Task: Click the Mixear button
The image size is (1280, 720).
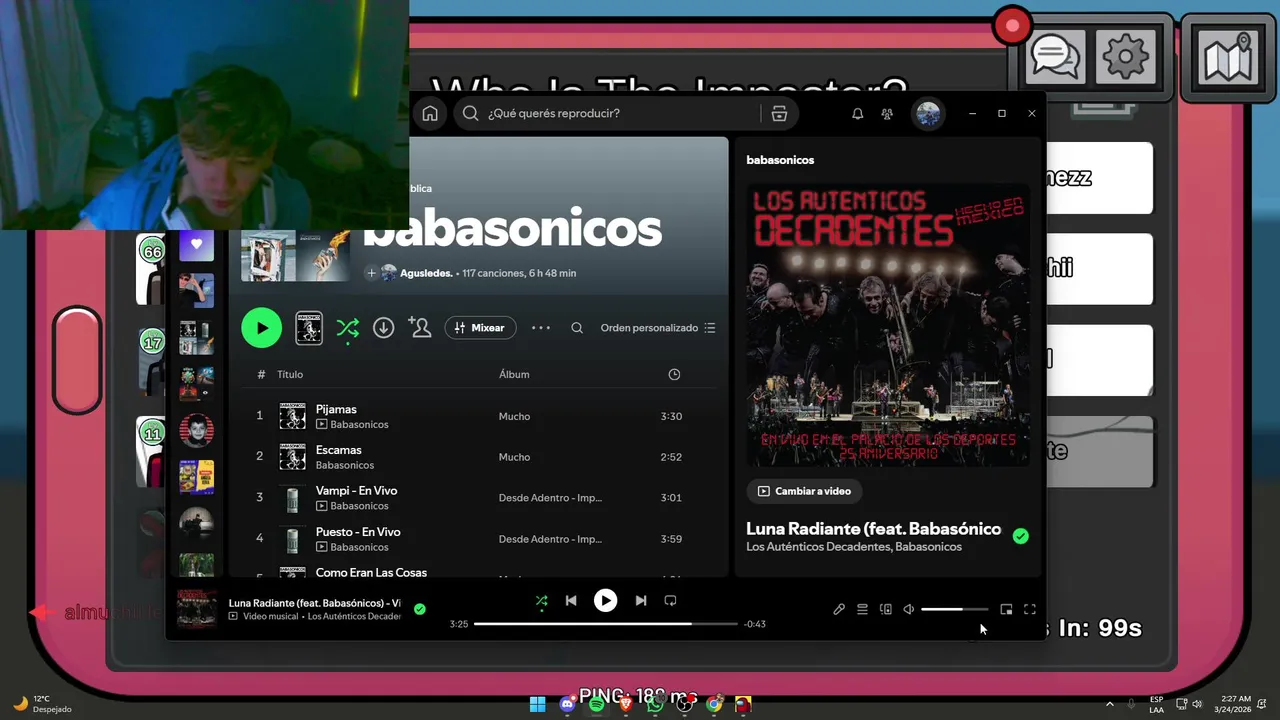Action: pos(480,328)
